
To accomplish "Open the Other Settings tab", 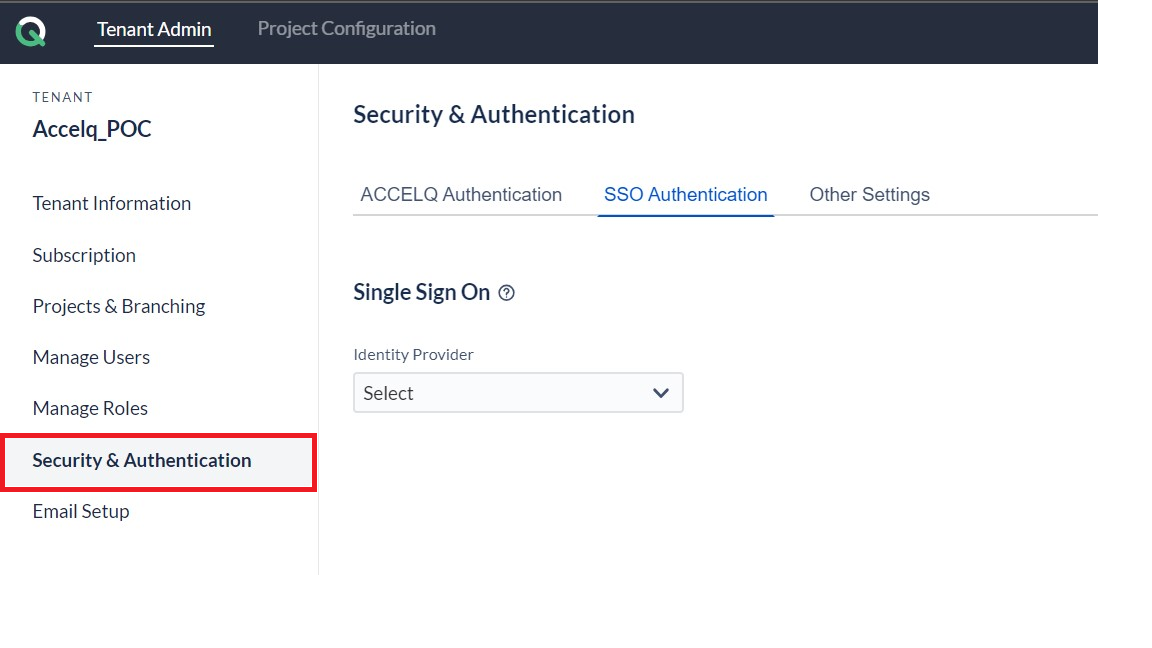I will coord(870,195).
